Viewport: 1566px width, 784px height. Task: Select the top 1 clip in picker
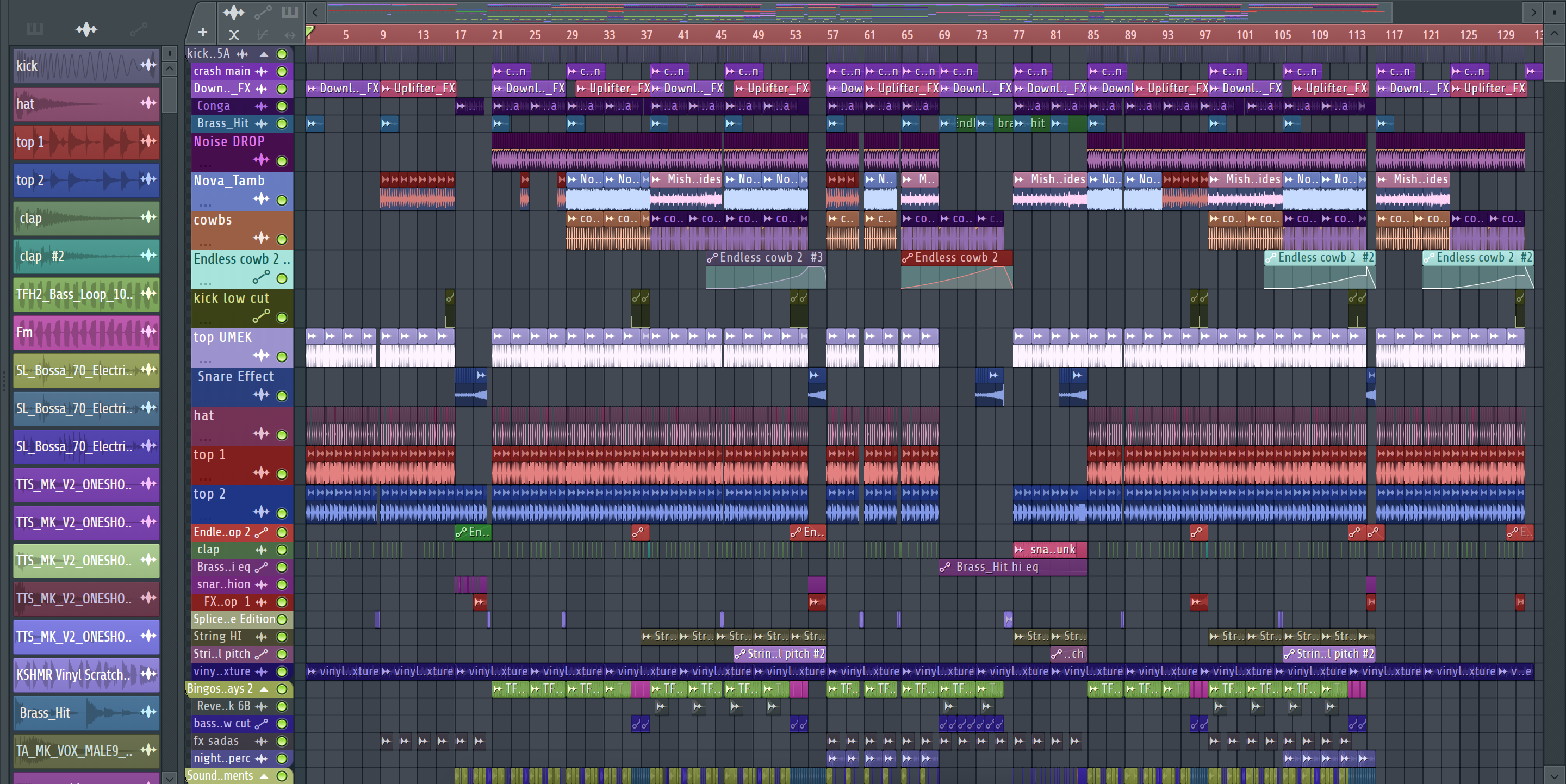tap(86, 141)
